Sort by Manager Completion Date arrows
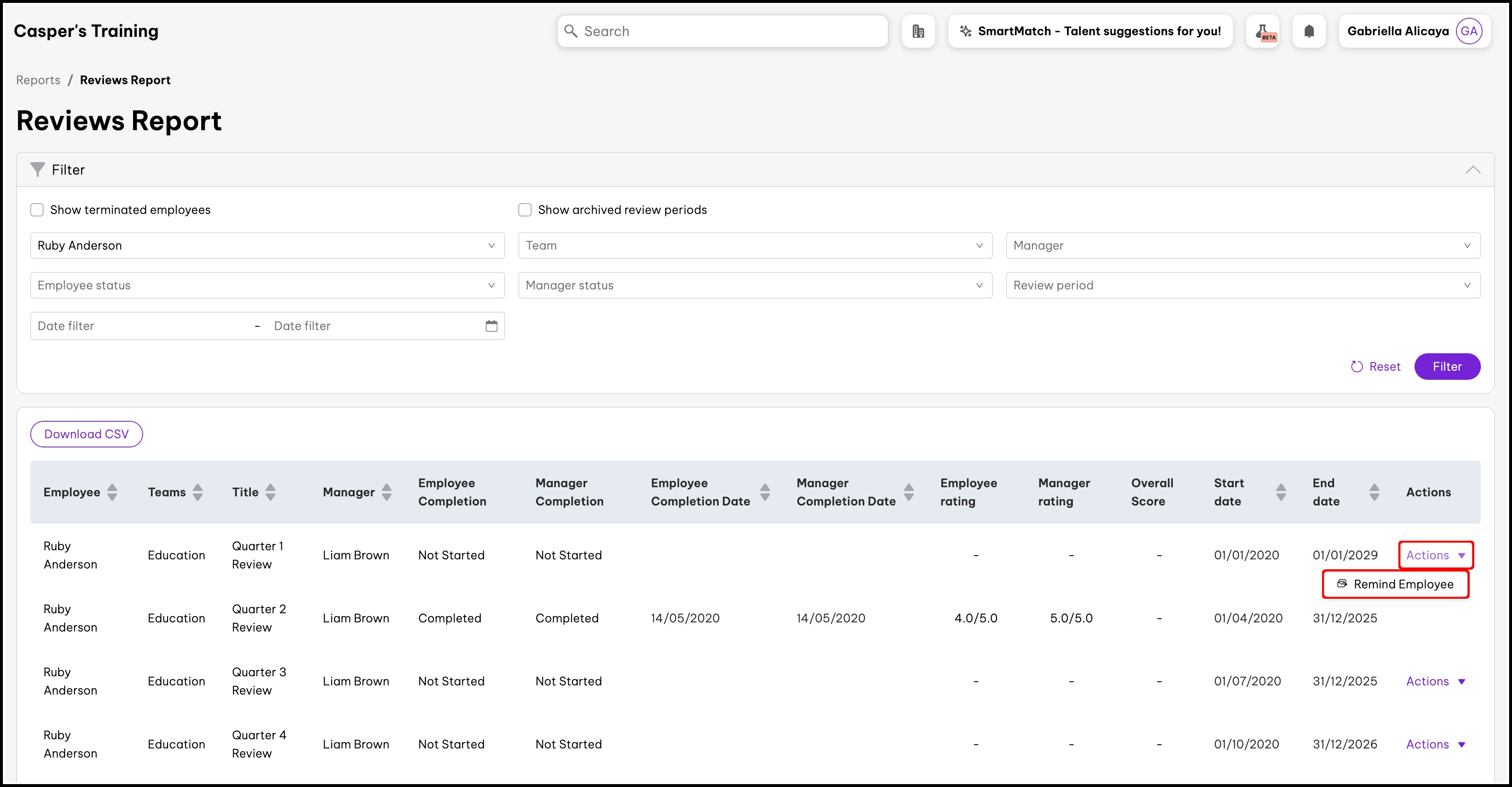The width and height of the screenshot is (1512, 787). [909, 492]
